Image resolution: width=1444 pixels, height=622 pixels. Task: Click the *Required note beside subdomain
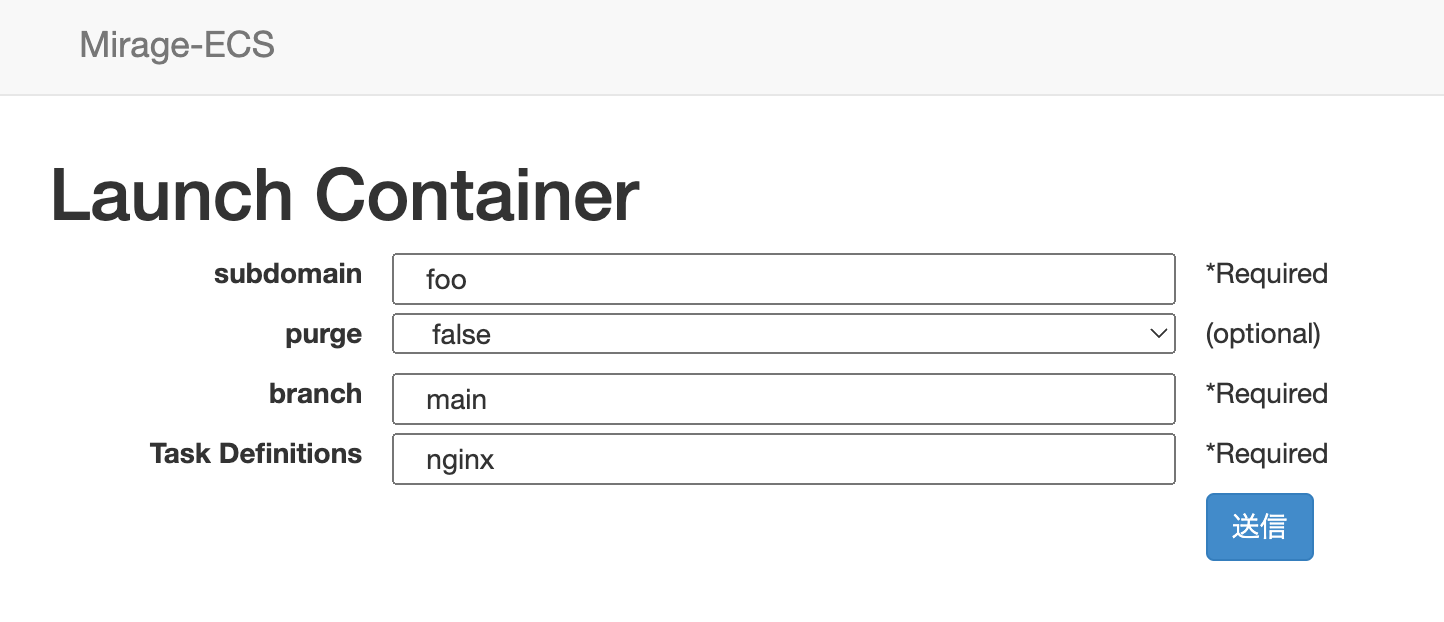click(x=1266, y=274)
